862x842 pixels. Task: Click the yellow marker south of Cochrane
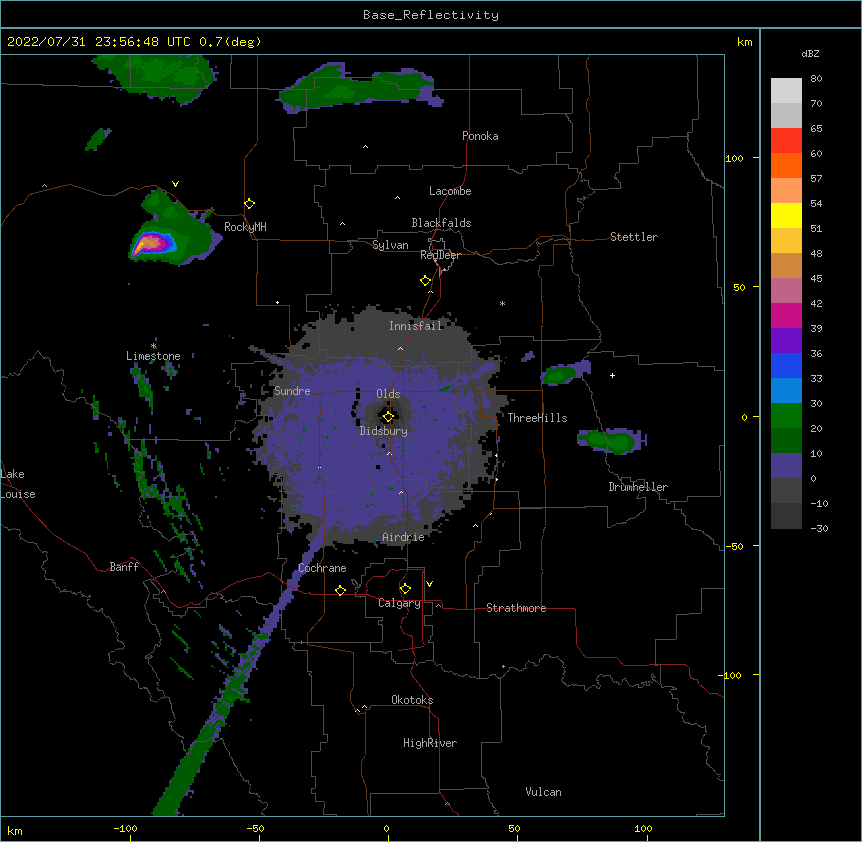340,590
